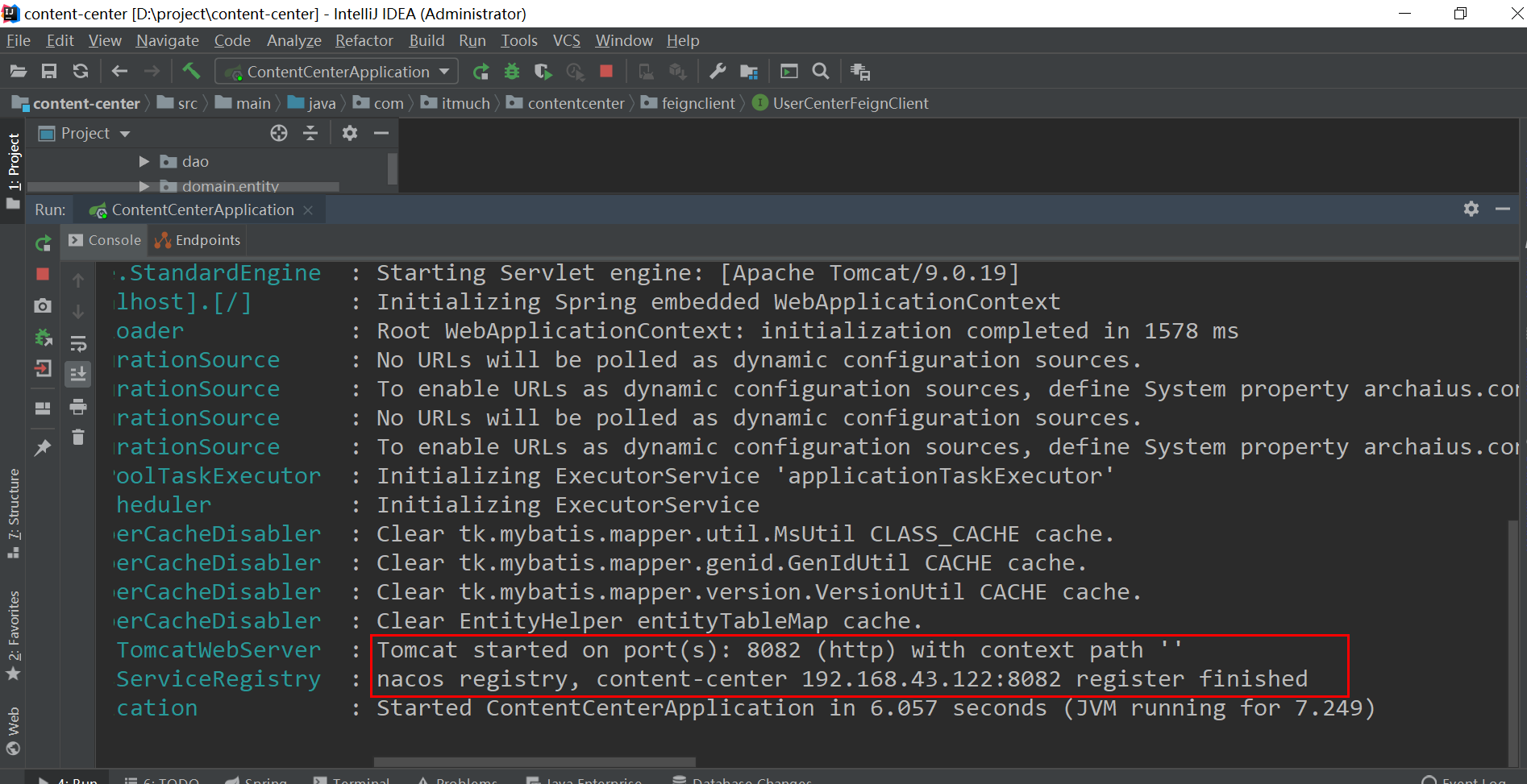Click the Save All toolbar icon
Image resolution: width=1527 pixels, height=784 pixels.
tap(49, 72)
